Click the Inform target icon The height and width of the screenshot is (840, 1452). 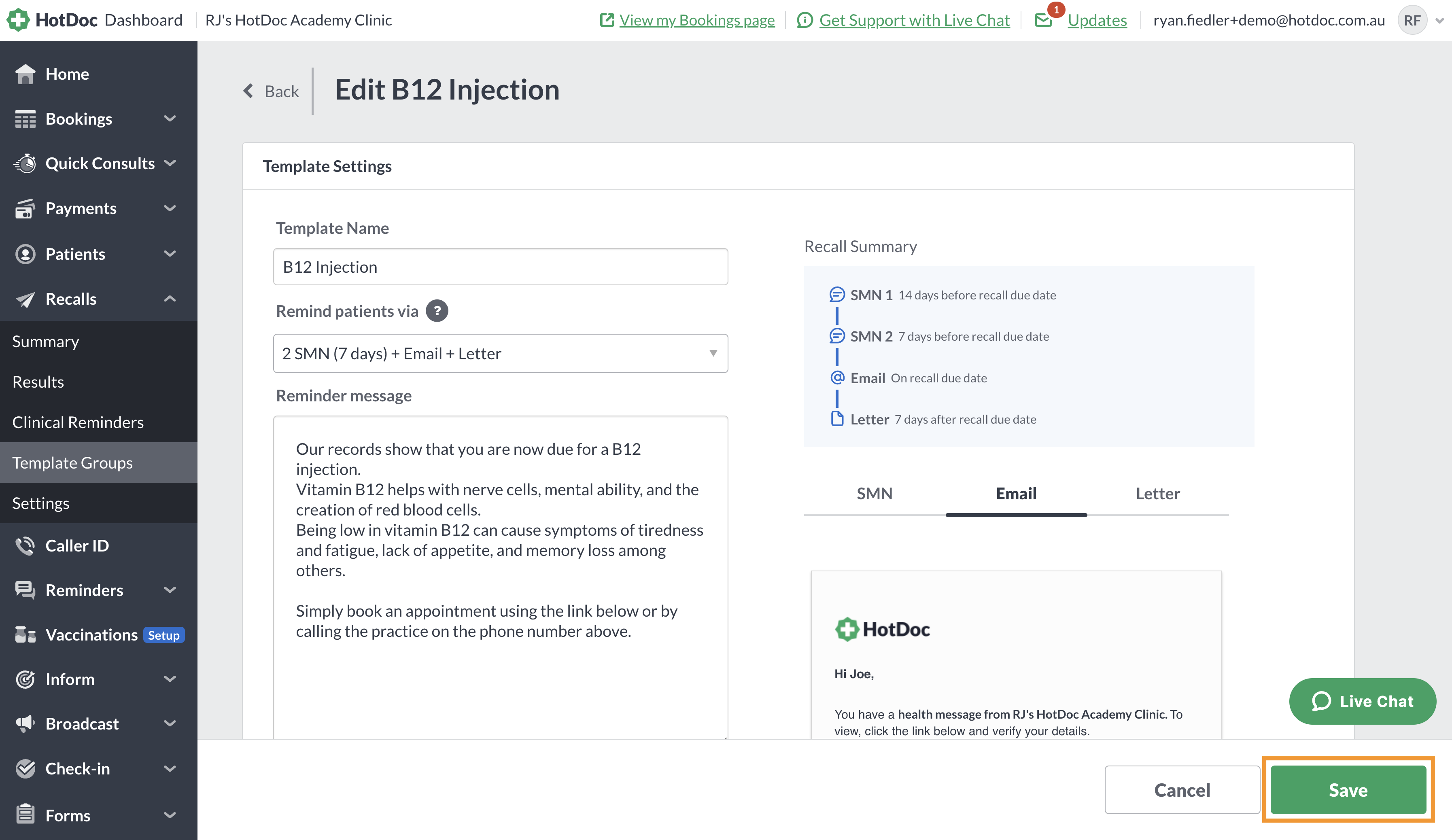[25, 679]
